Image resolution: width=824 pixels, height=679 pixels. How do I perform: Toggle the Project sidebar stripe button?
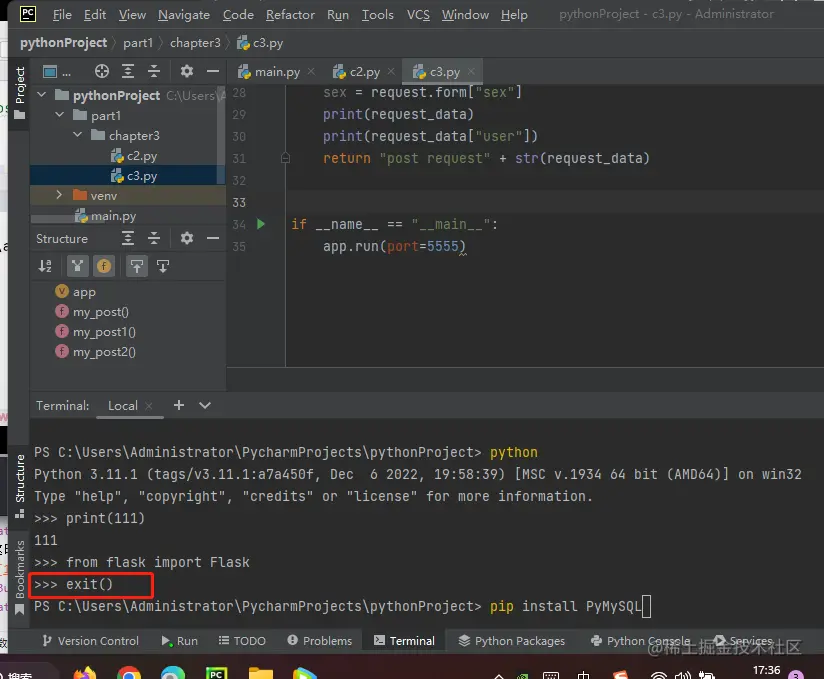pyautogui.click(x=20, y=92)
